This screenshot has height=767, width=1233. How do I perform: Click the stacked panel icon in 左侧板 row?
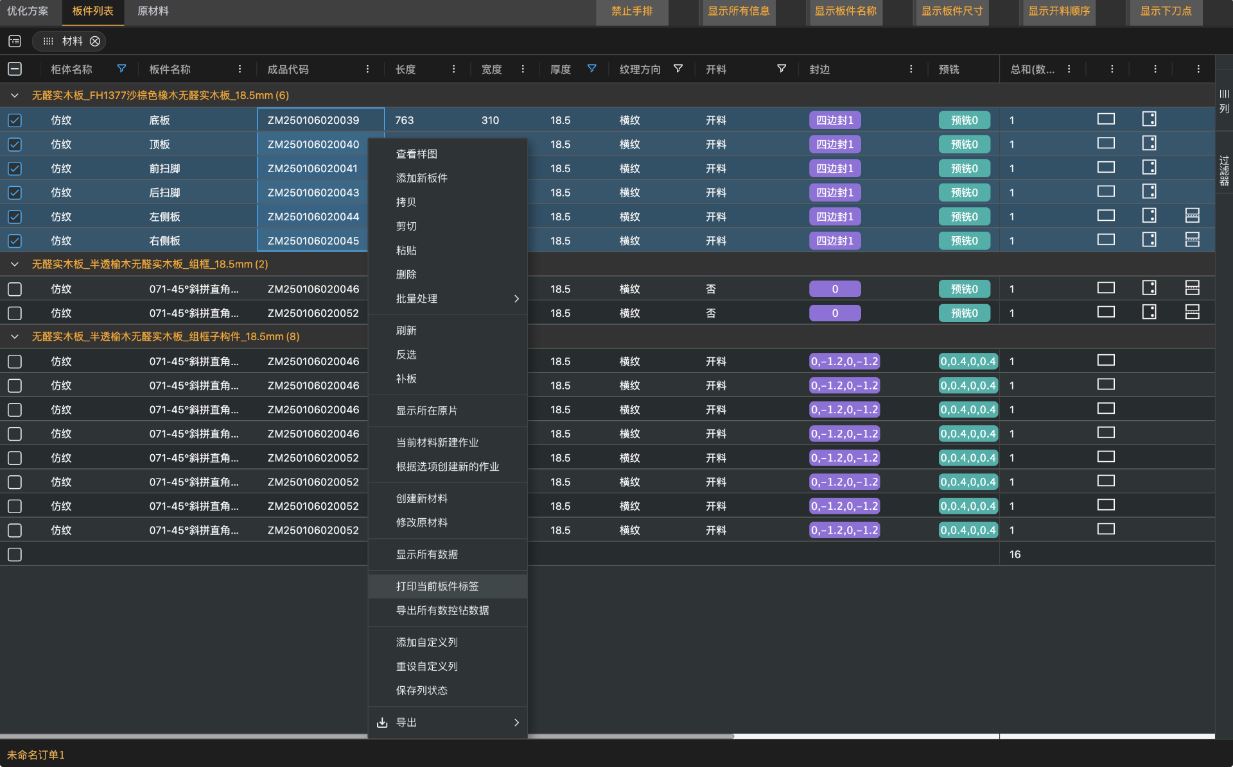1192,216
